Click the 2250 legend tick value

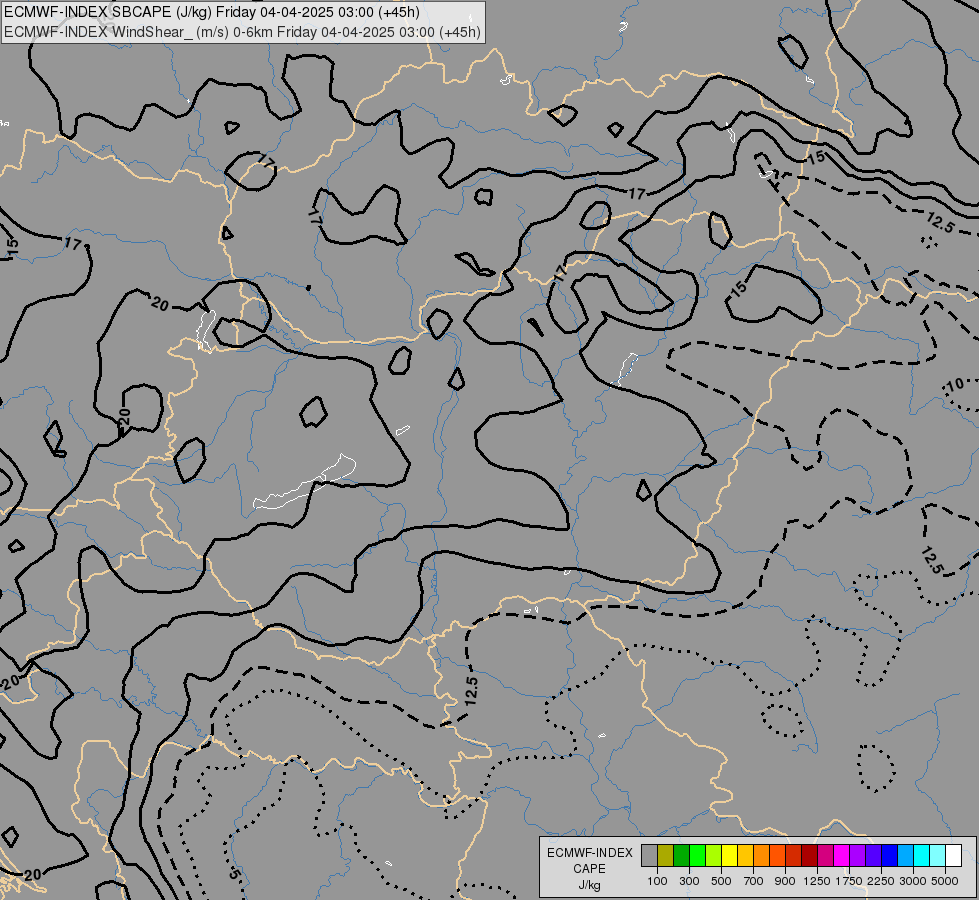[x=881, y=881]
